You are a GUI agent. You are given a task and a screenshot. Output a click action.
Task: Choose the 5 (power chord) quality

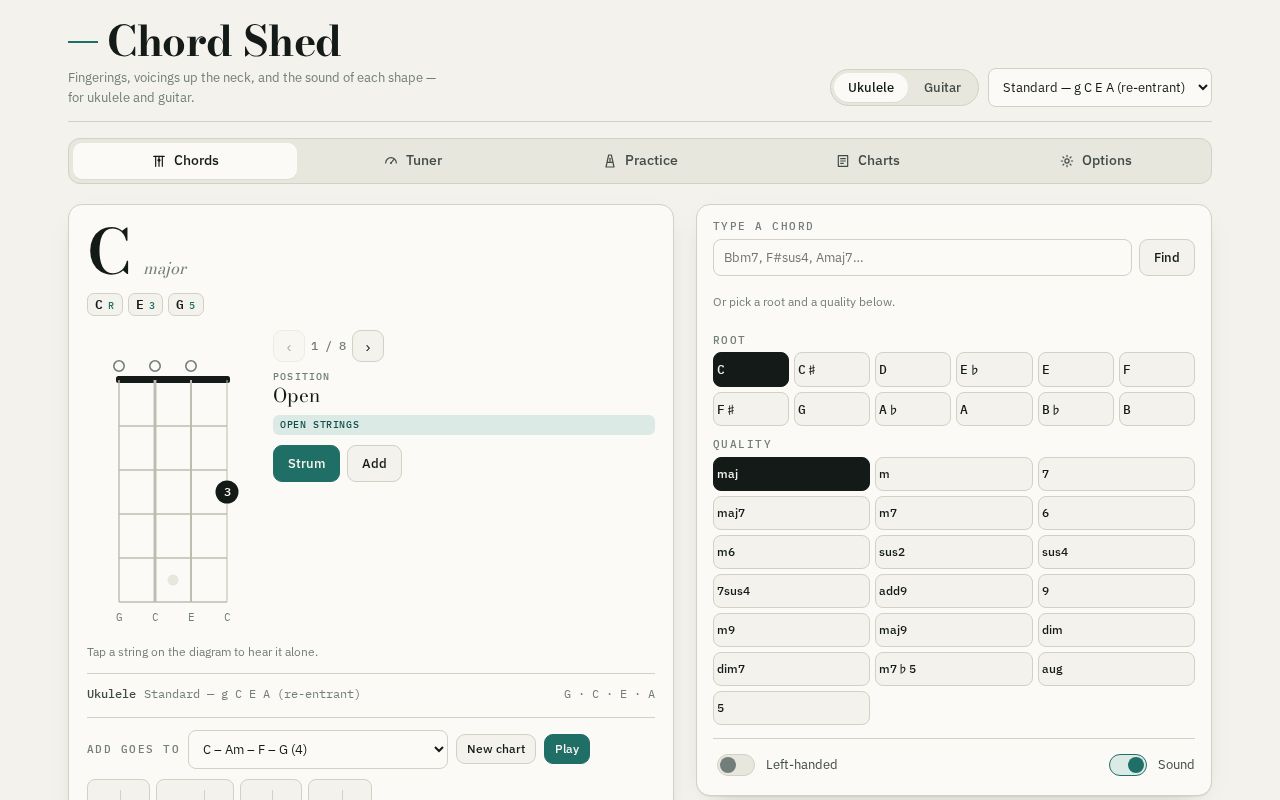791,708
